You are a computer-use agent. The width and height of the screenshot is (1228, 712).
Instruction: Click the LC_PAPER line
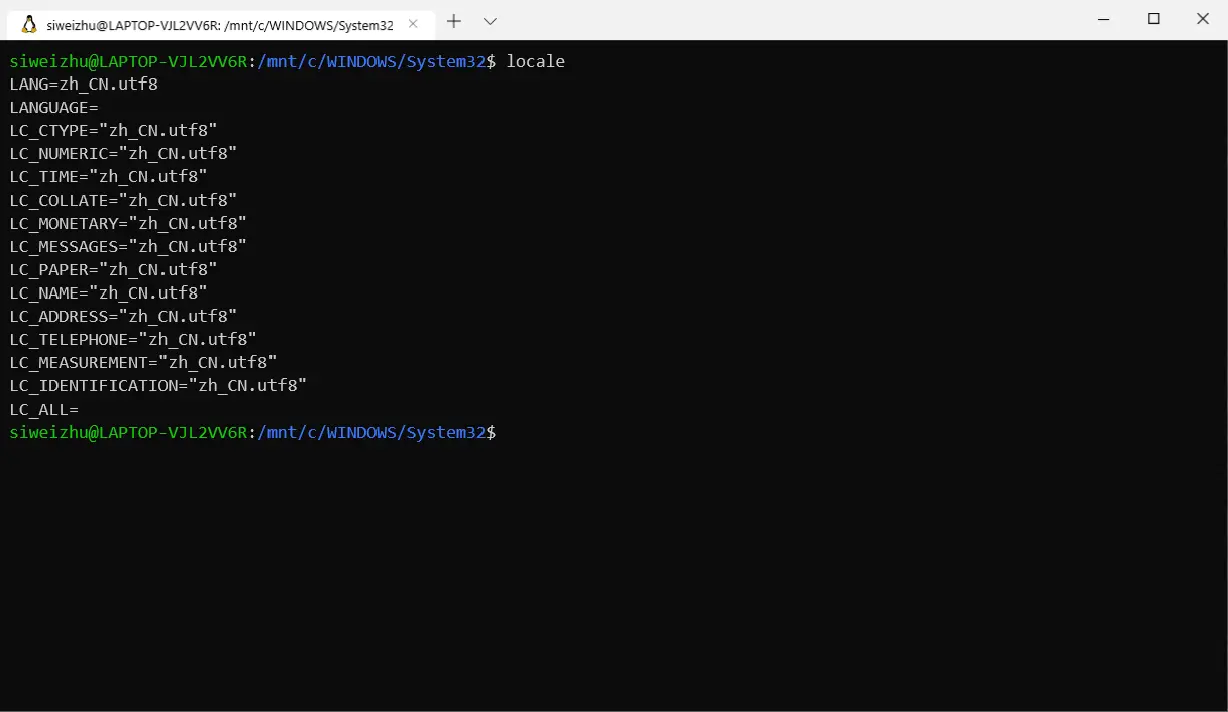(x=113, y=270)
